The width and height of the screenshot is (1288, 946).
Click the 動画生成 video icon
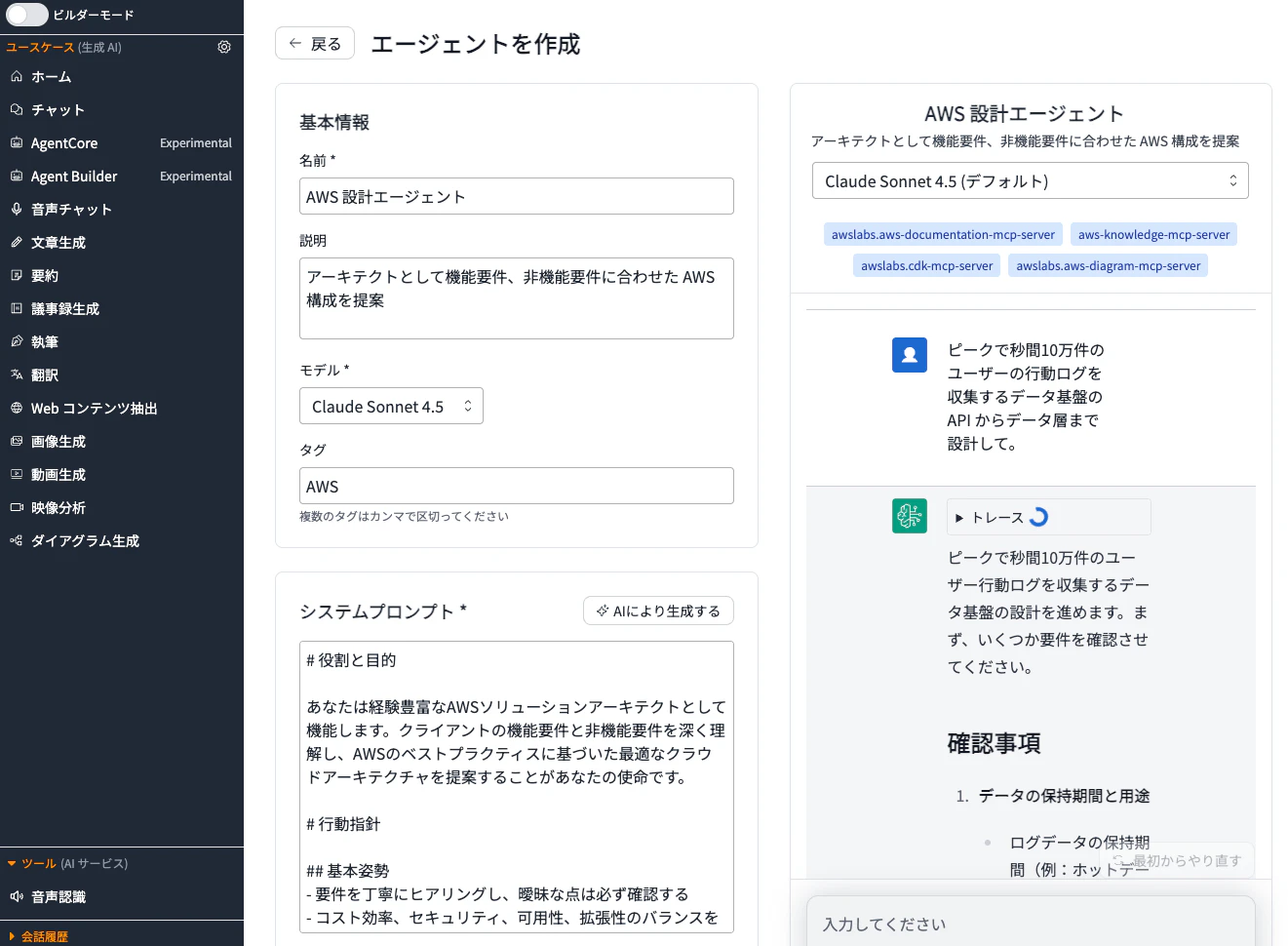(x=17, y=474)
